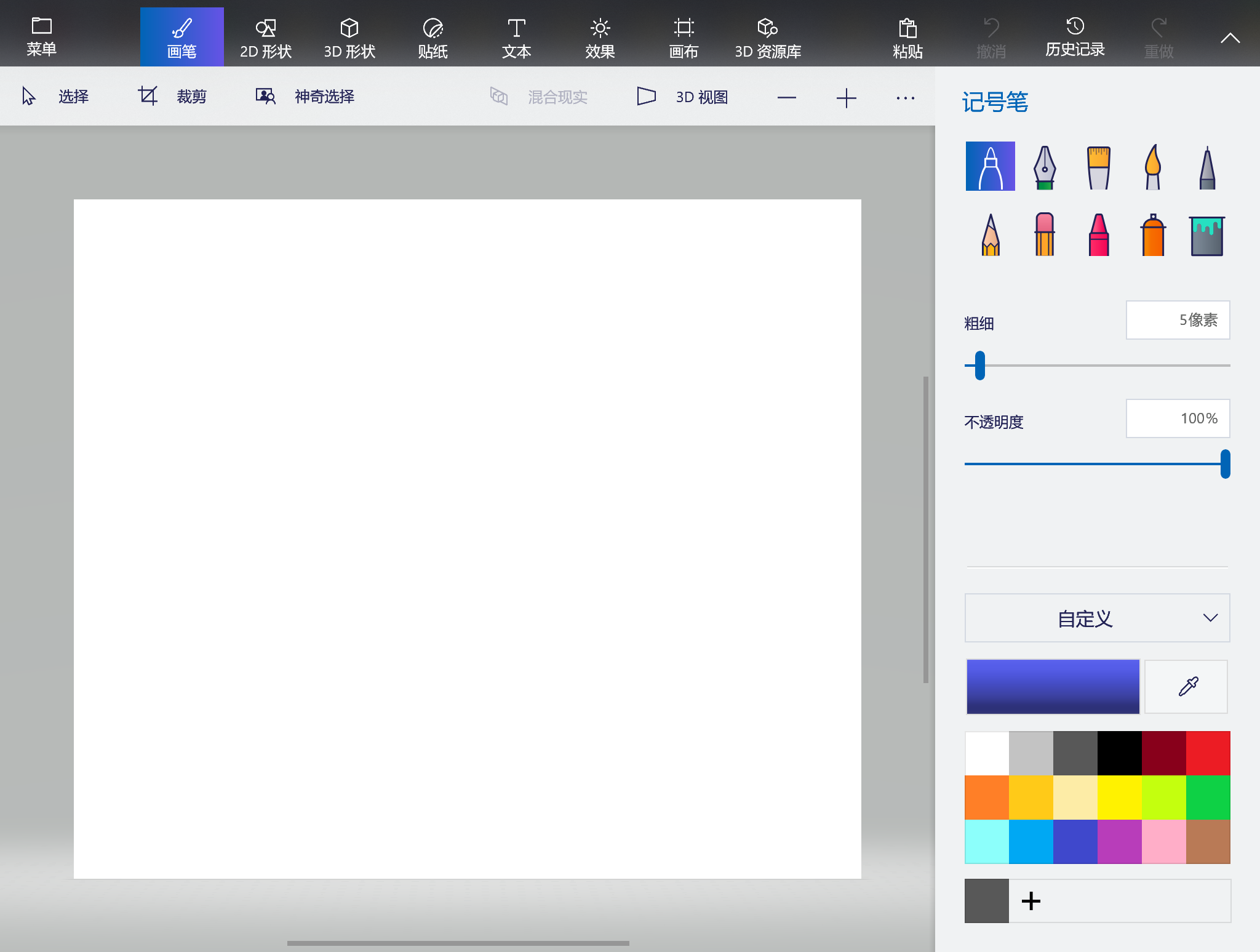
Task: Pick the orange spray can tool
Action: point(1152,235)
